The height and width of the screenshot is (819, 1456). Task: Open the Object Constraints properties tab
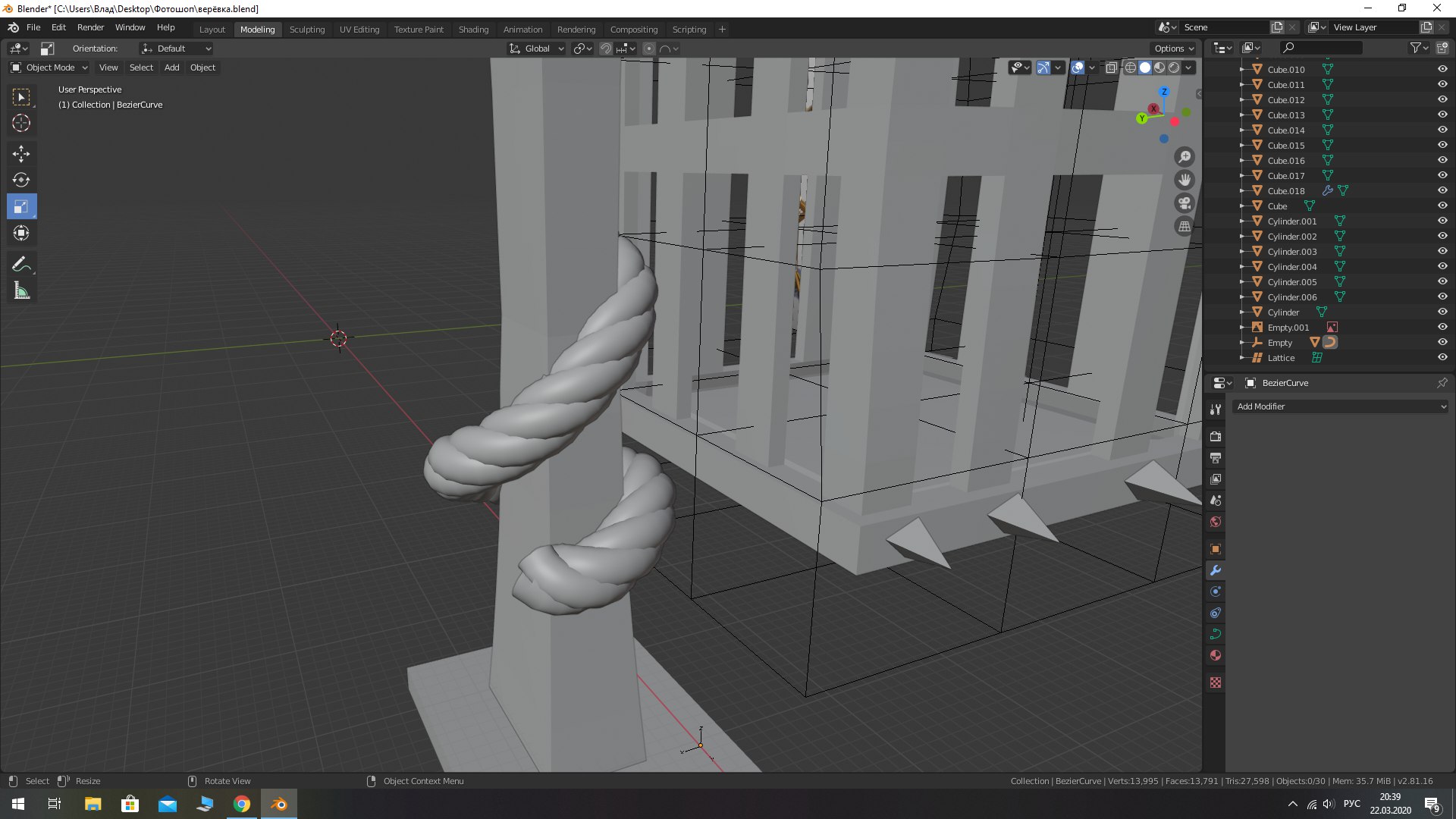coord(1216,613)
